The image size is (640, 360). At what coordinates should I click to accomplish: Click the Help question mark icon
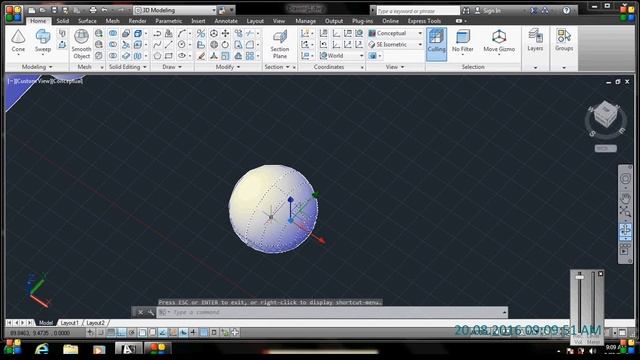(566, 11)
